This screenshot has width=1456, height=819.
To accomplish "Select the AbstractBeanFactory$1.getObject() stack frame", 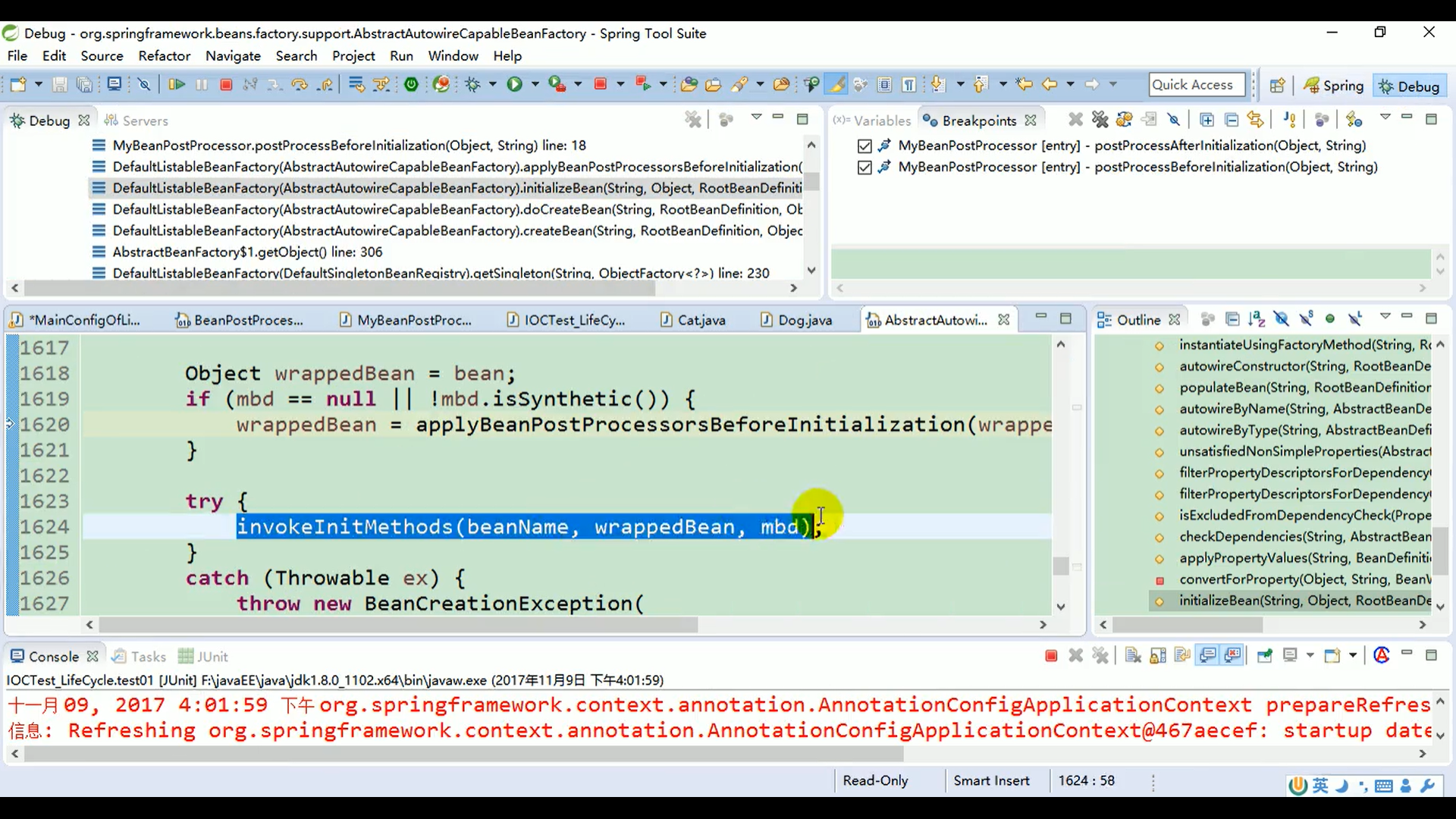I will [247, 252].
